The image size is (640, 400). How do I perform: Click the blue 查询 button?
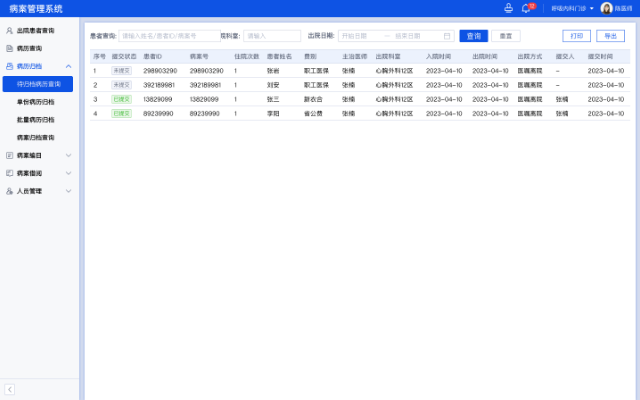pyautogui.click(x=473, y=36)
